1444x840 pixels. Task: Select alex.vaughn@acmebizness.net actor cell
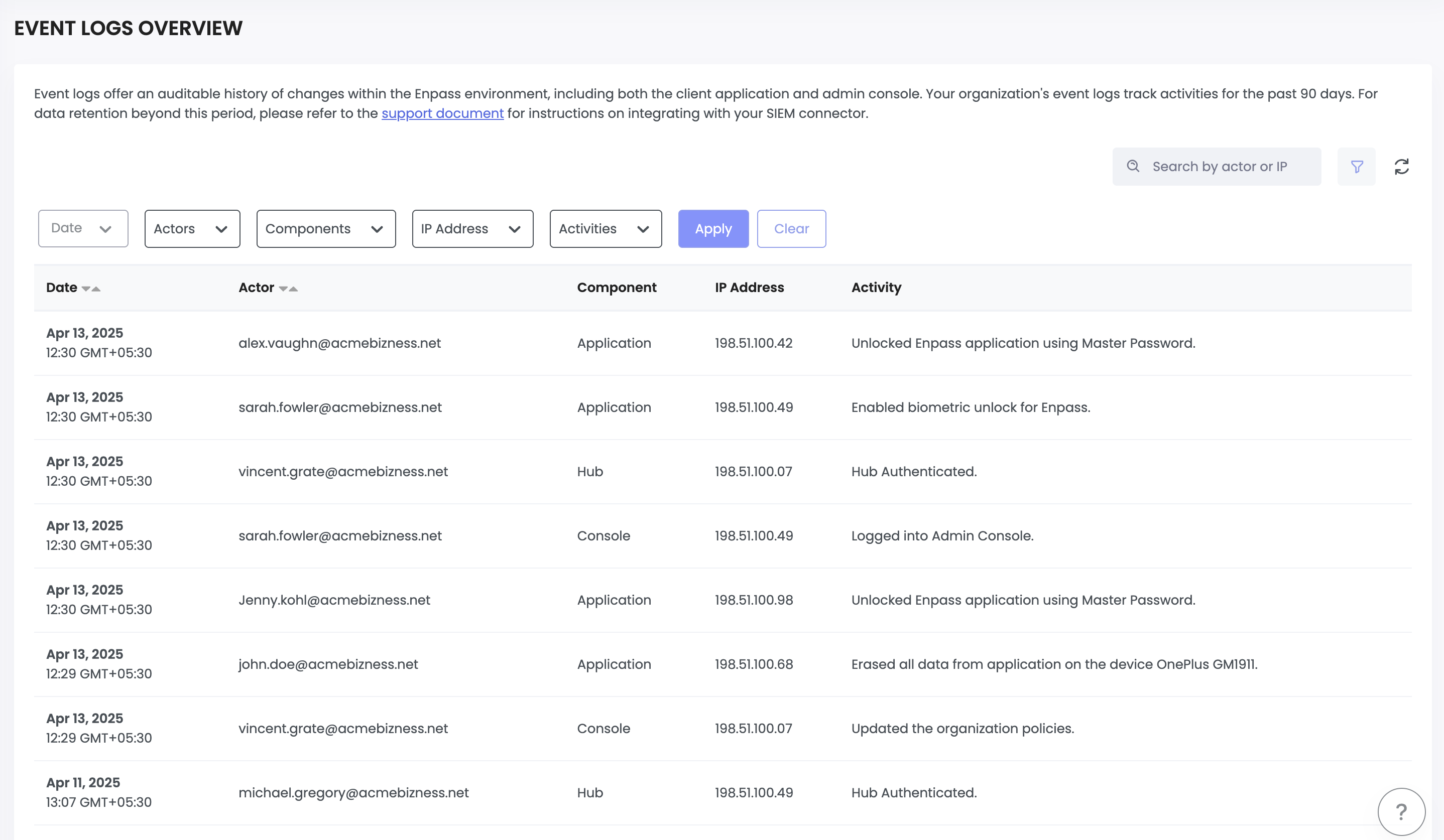[340, 343]
